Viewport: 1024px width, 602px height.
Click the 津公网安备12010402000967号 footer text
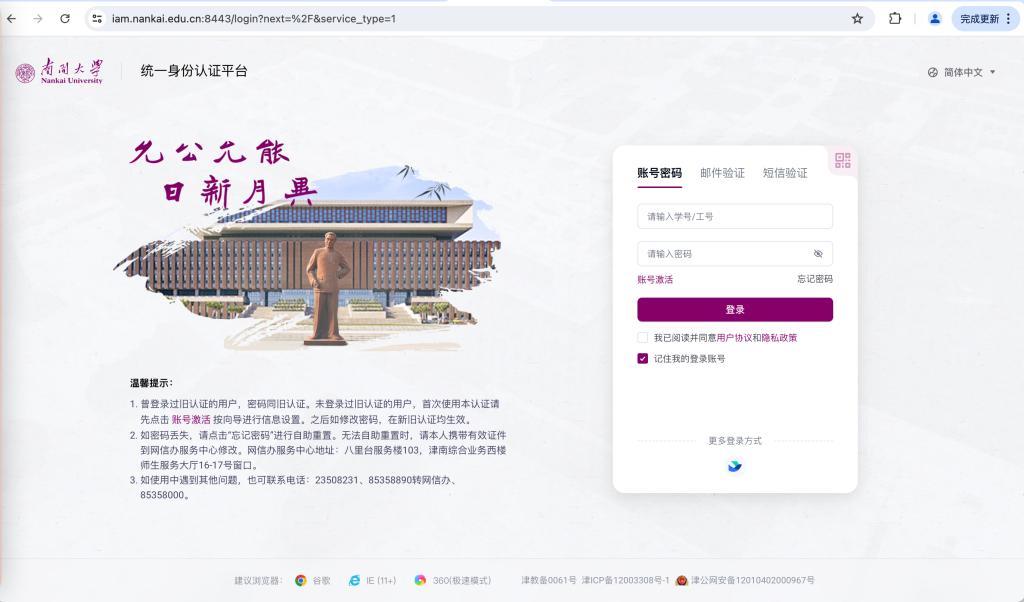752,580
